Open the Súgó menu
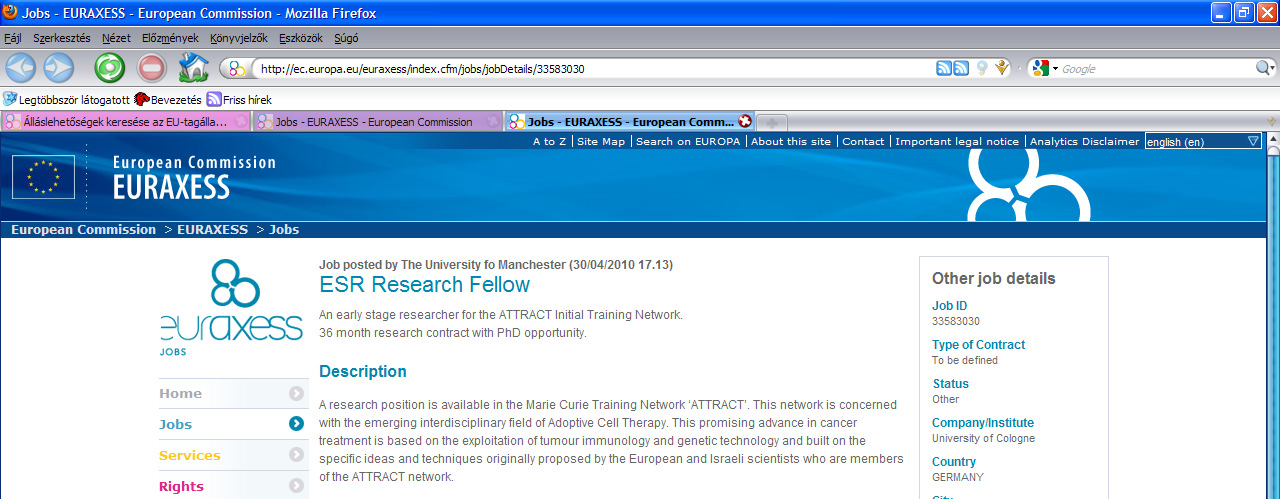Viewport: 1280px width, 499px height. [x=348, y=38]
